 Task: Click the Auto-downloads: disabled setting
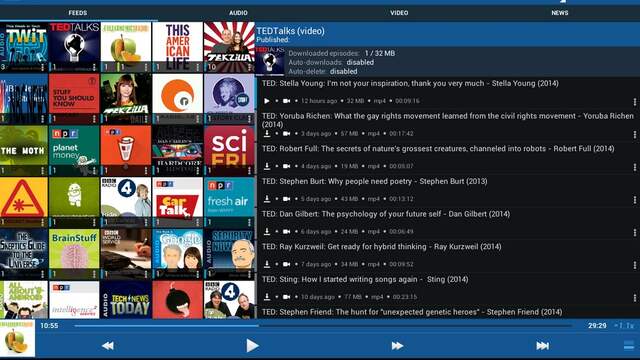pyautogui.click(x=331, y=62)
